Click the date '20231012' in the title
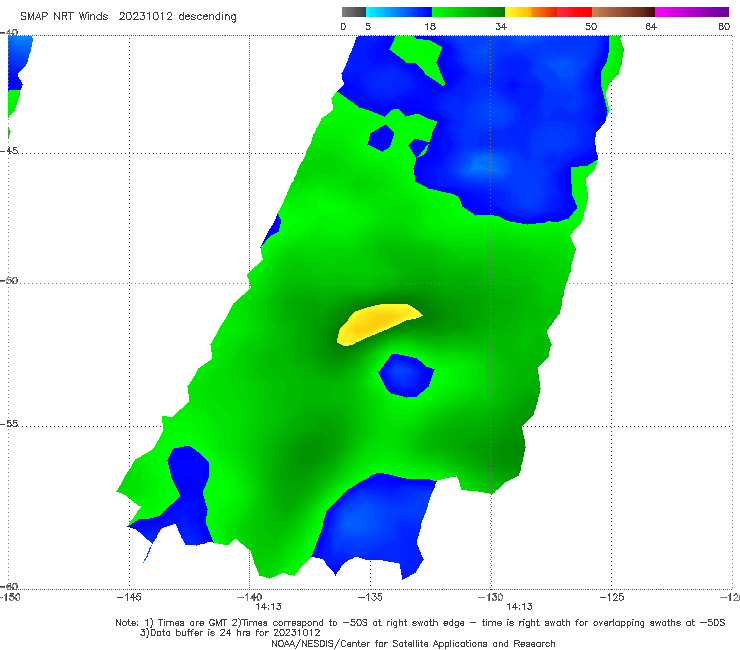 point(145,16)
